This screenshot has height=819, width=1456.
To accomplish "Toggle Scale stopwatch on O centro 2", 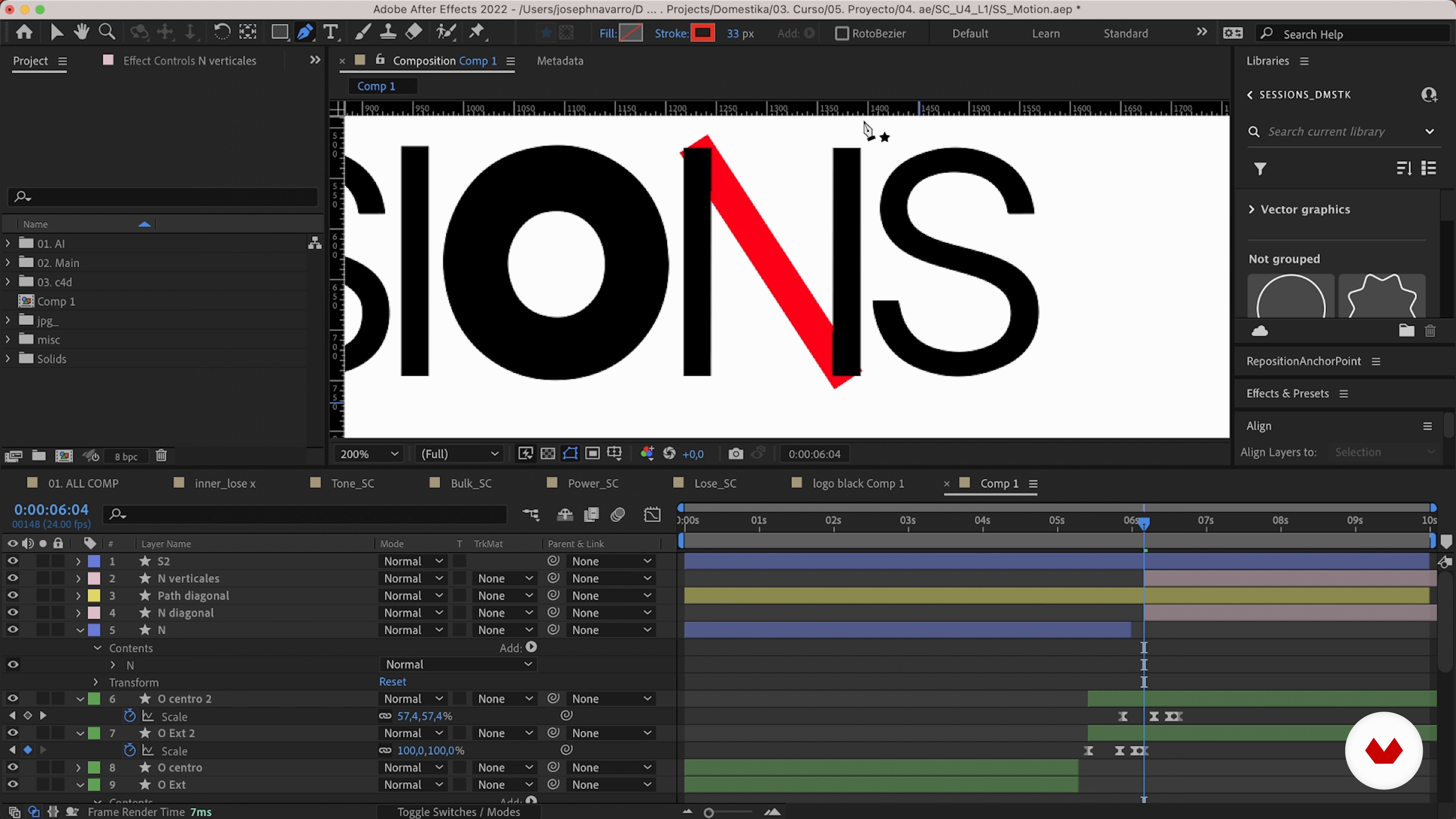I will pos(129,716).
